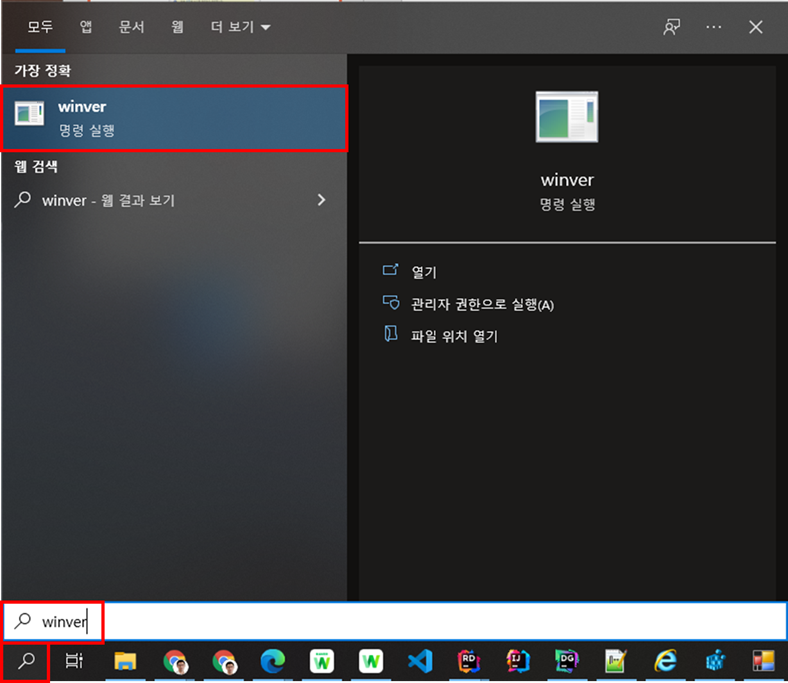Launch Microsoft Edge from the taskbar
This screenshot has width=788, height=683.
point(273,661)
